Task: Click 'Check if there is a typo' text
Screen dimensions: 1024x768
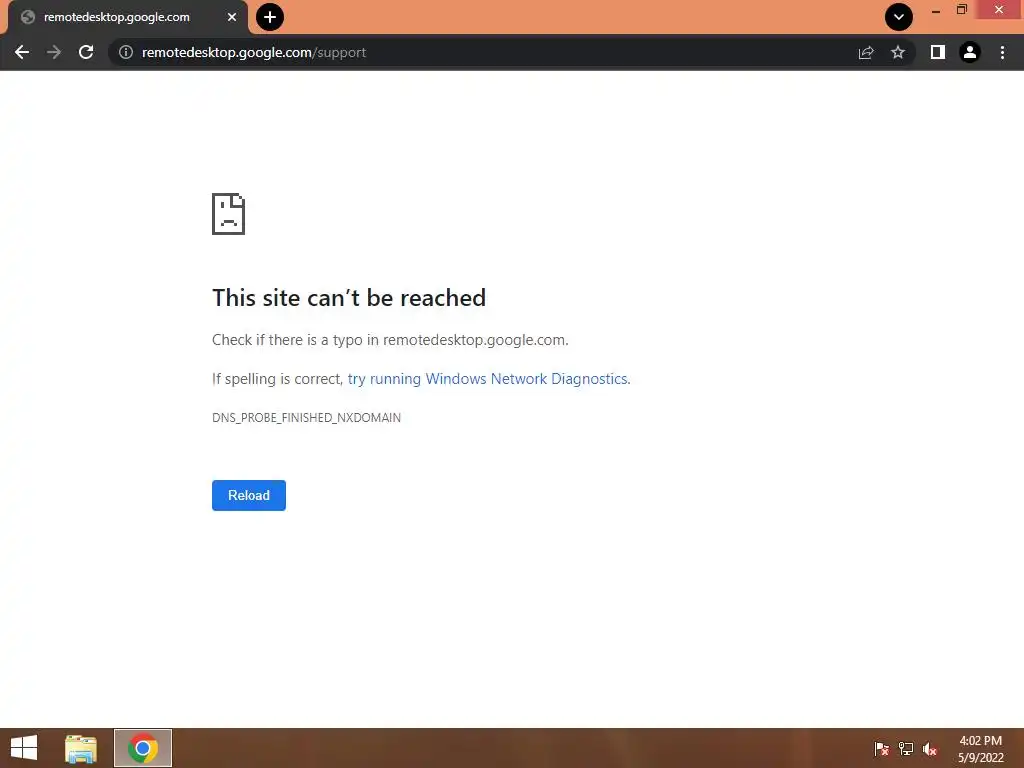Action: (x=391, y=340)
